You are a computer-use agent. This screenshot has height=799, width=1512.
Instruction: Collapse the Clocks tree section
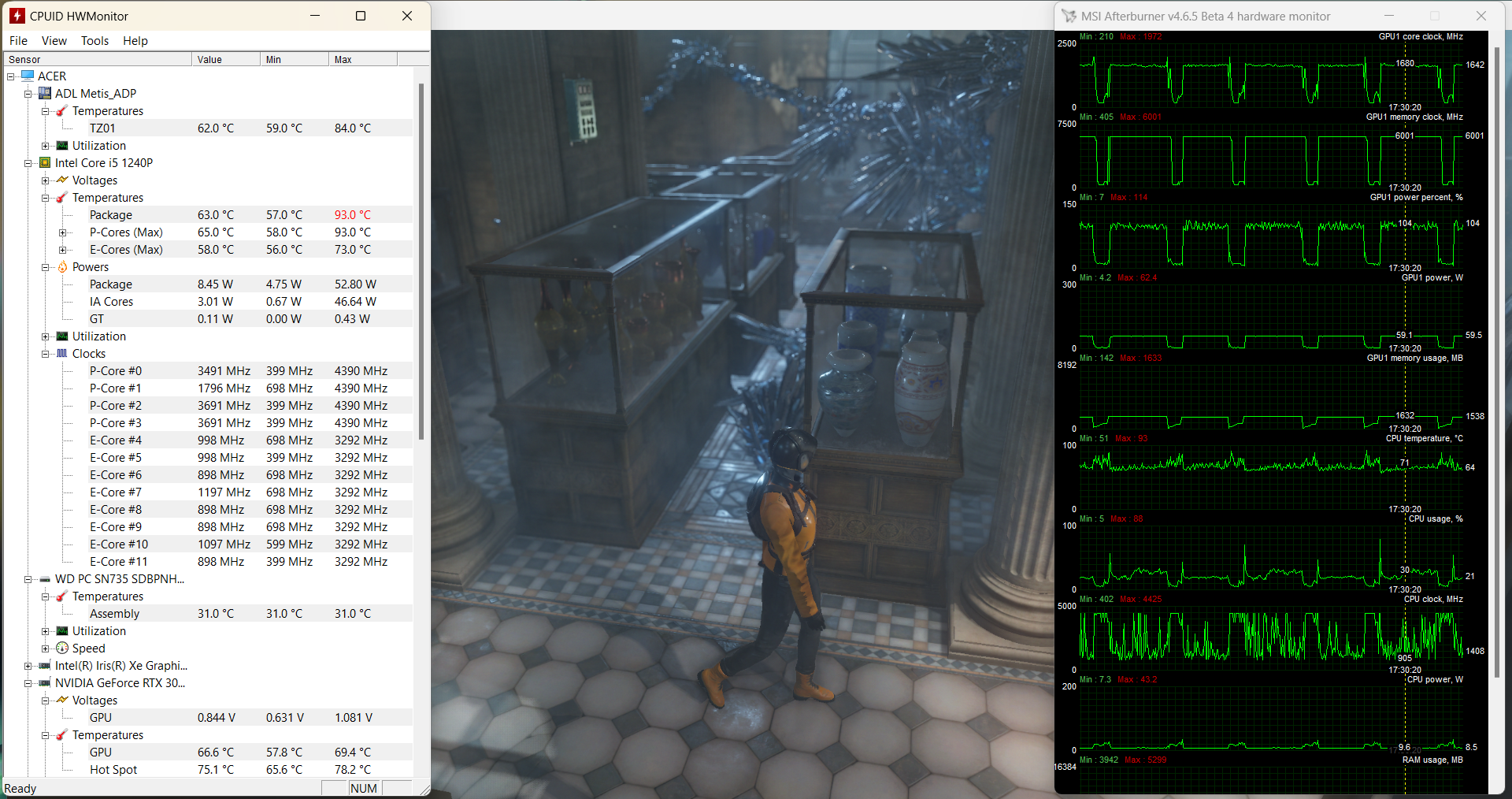pos(46,354)
